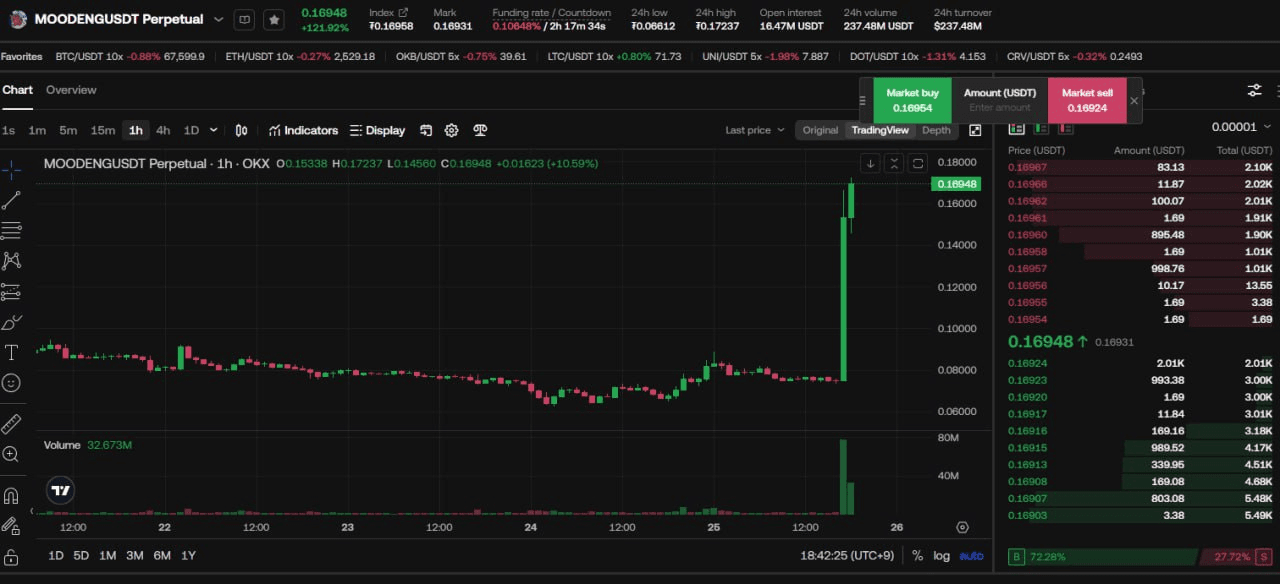Open the emoji icons tool
The height and width of the screenshot is (584, 1280).
point(11,382)
